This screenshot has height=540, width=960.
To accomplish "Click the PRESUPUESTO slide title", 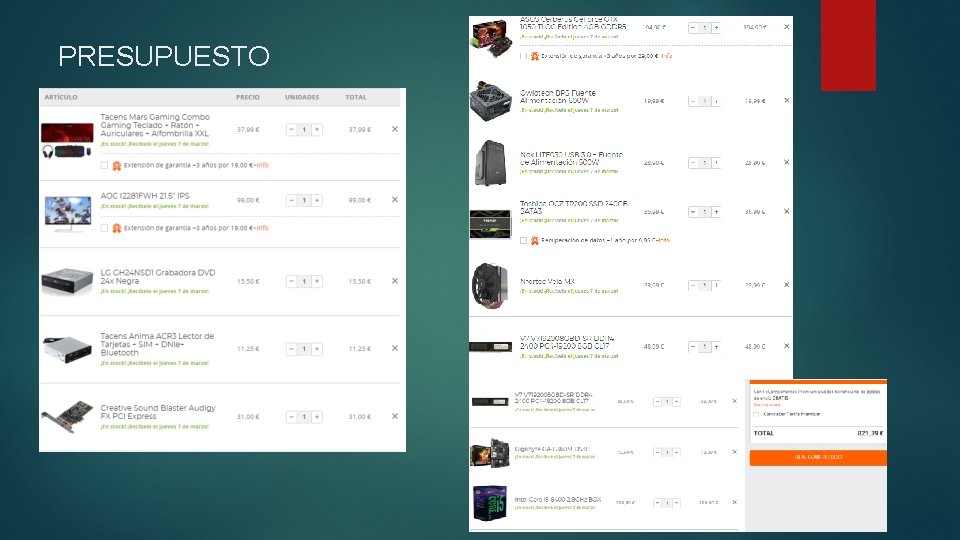I will pyautogui.click(x=164, y=56).
